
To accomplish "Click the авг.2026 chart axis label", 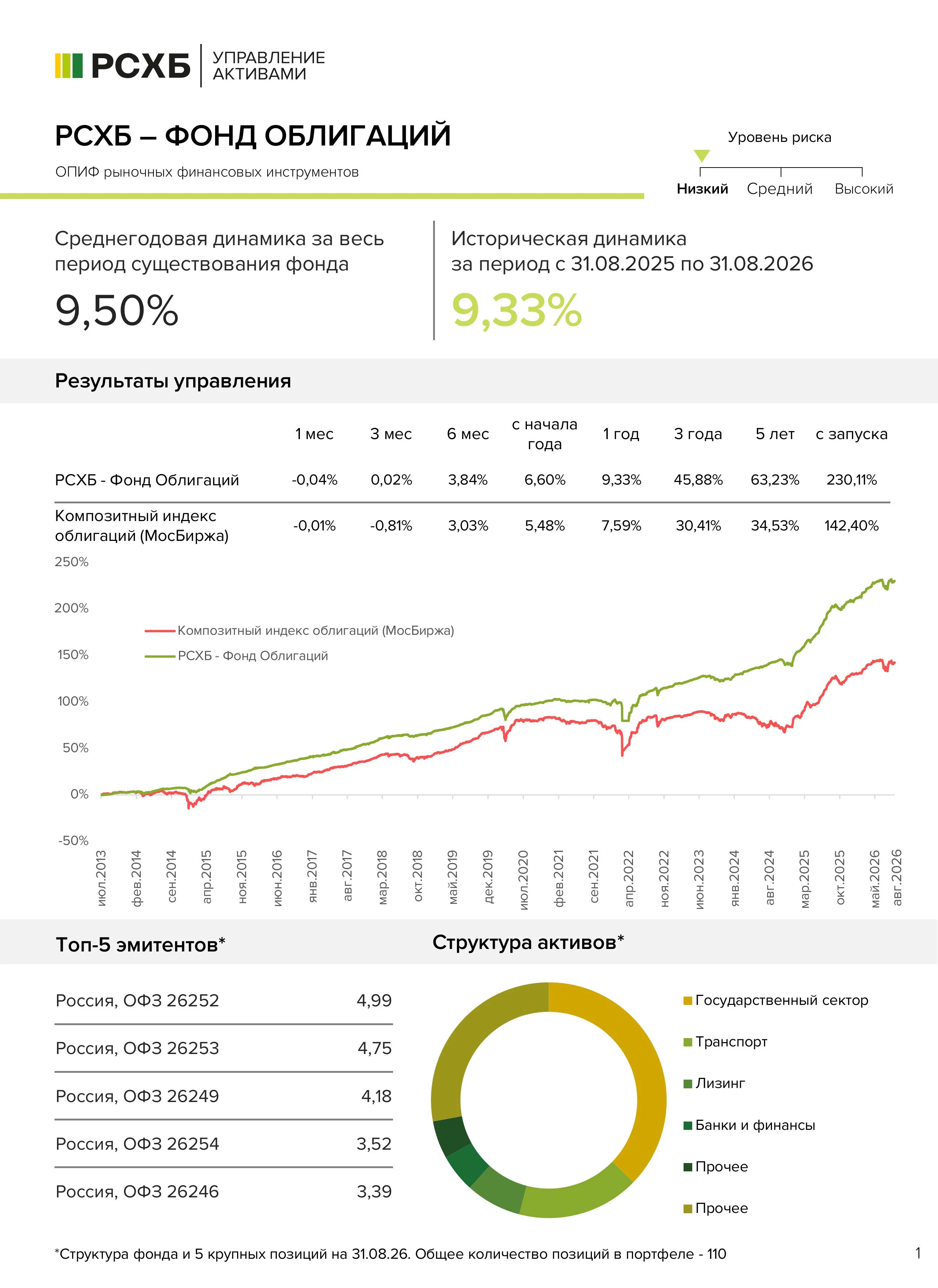I will (896, 878).
